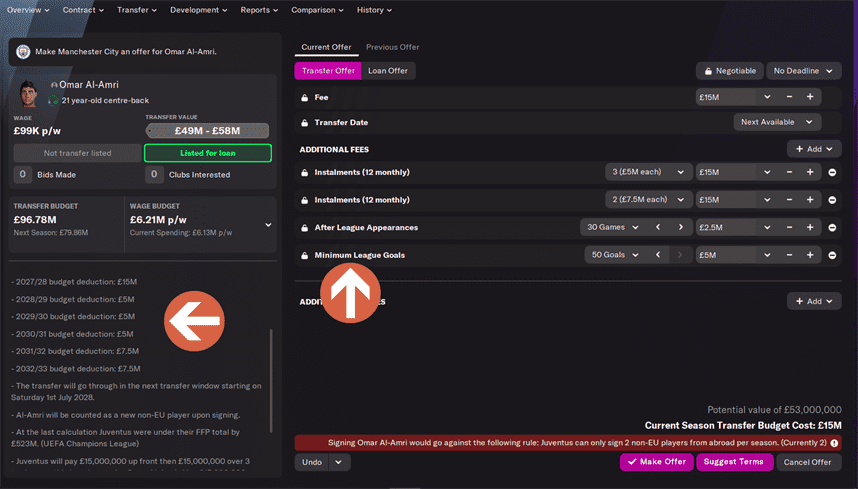Remove the After League Appearances clause
The height and width of the screenshot is (489, 858).
(832, 228)
